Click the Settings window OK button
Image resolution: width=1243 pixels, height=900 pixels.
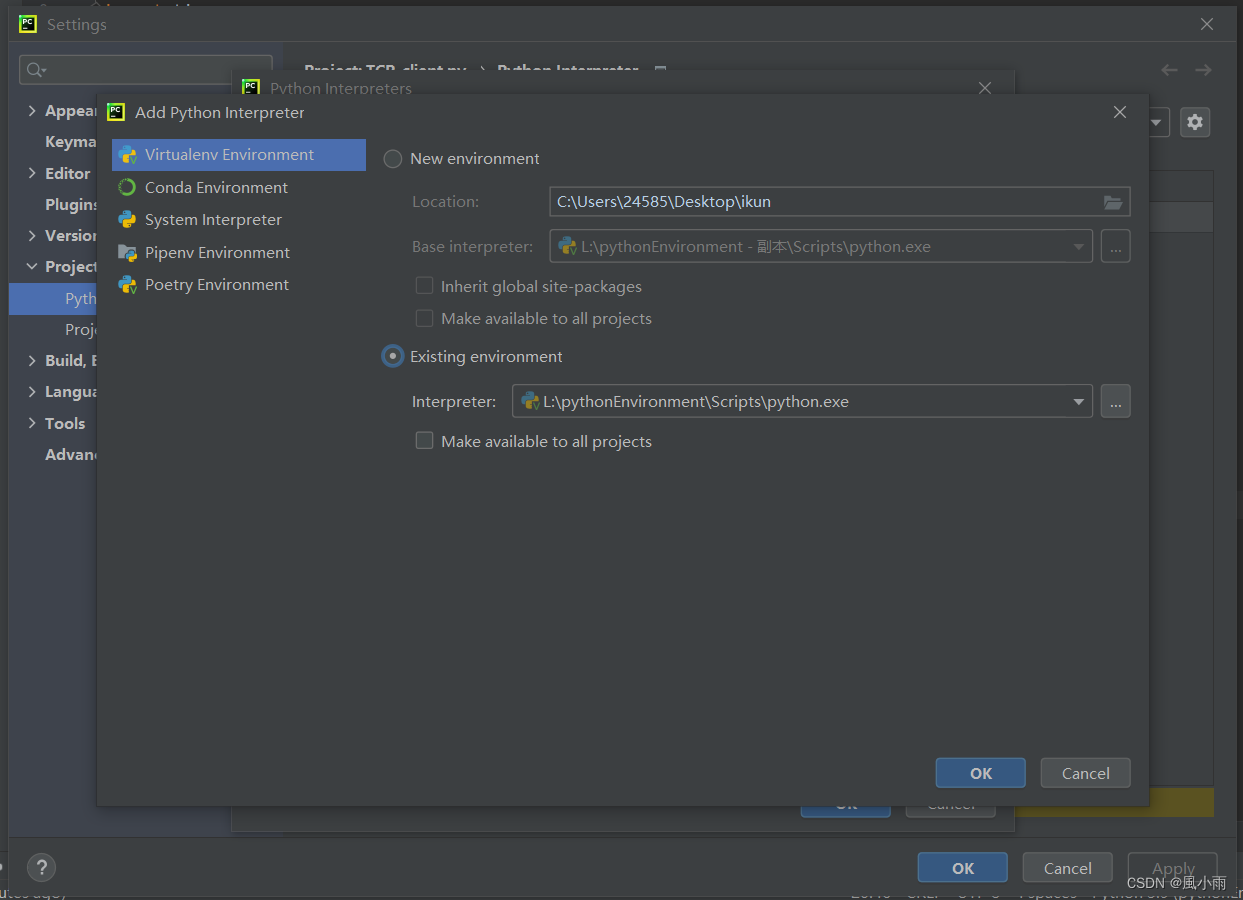click(963, 868)
